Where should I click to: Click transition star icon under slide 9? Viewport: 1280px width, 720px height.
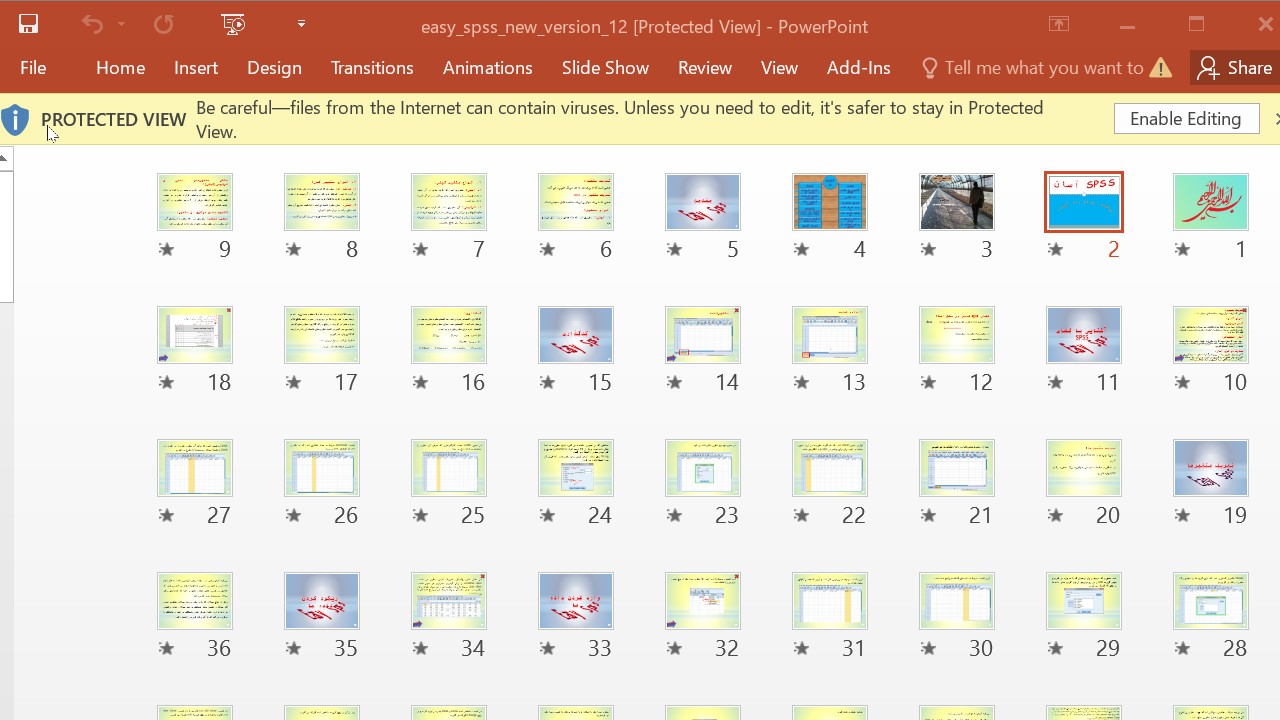[x=167, y=250]
